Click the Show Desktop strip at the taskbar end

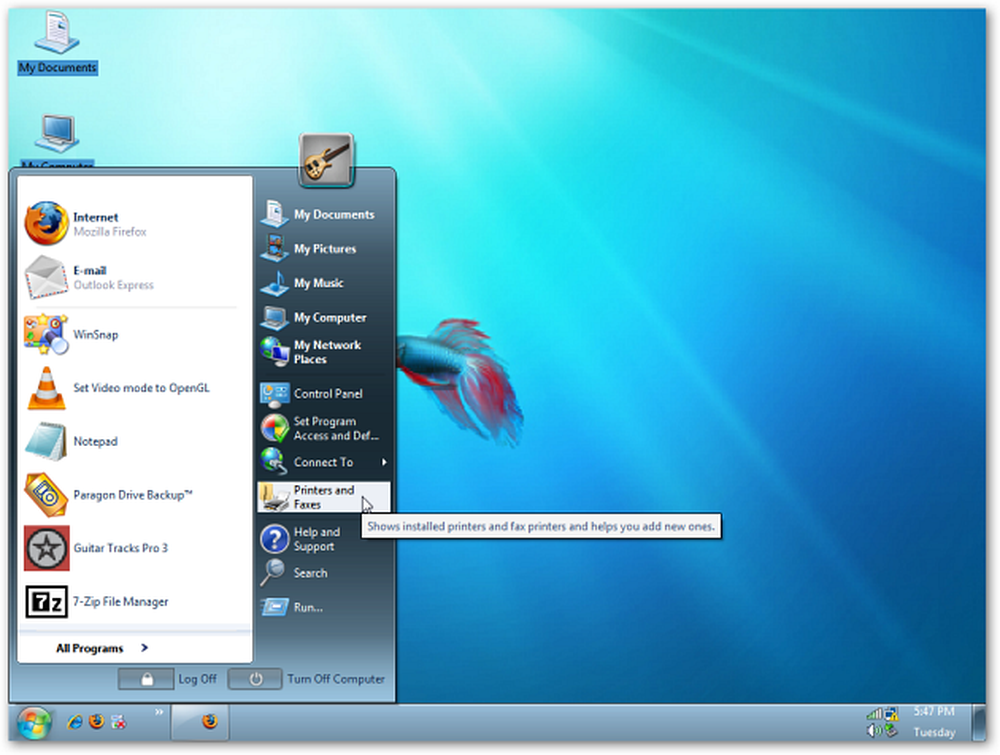point(979,723)
